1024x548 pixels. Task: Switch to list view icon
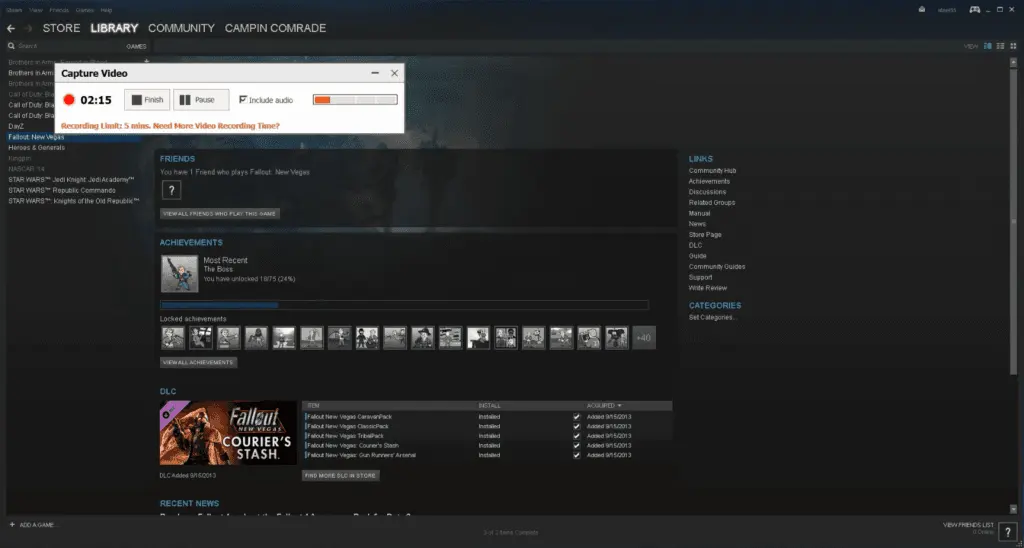(x=1000, y=46)
